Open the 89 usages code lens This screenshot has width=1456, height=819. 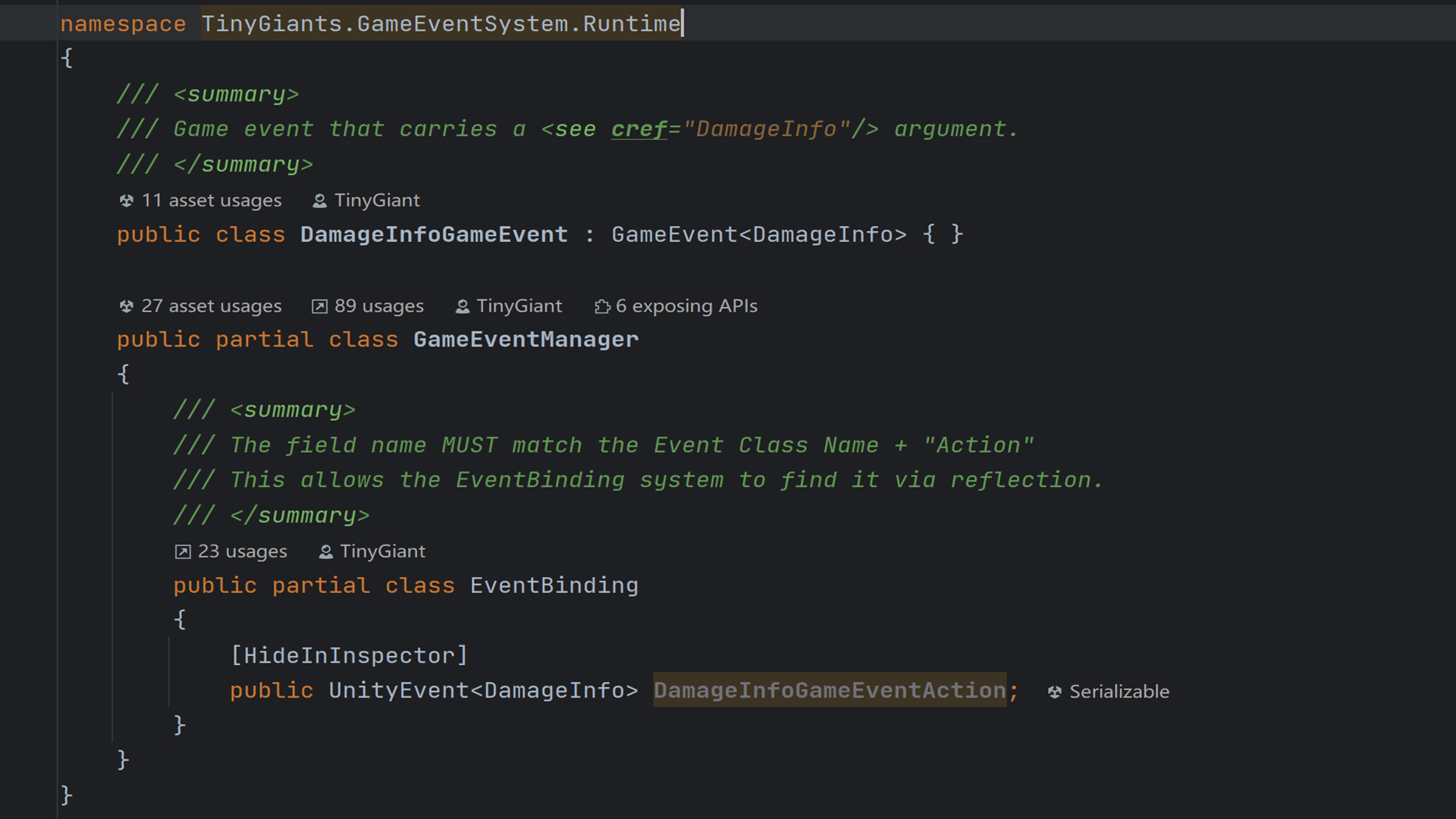(x=378, y=306)
